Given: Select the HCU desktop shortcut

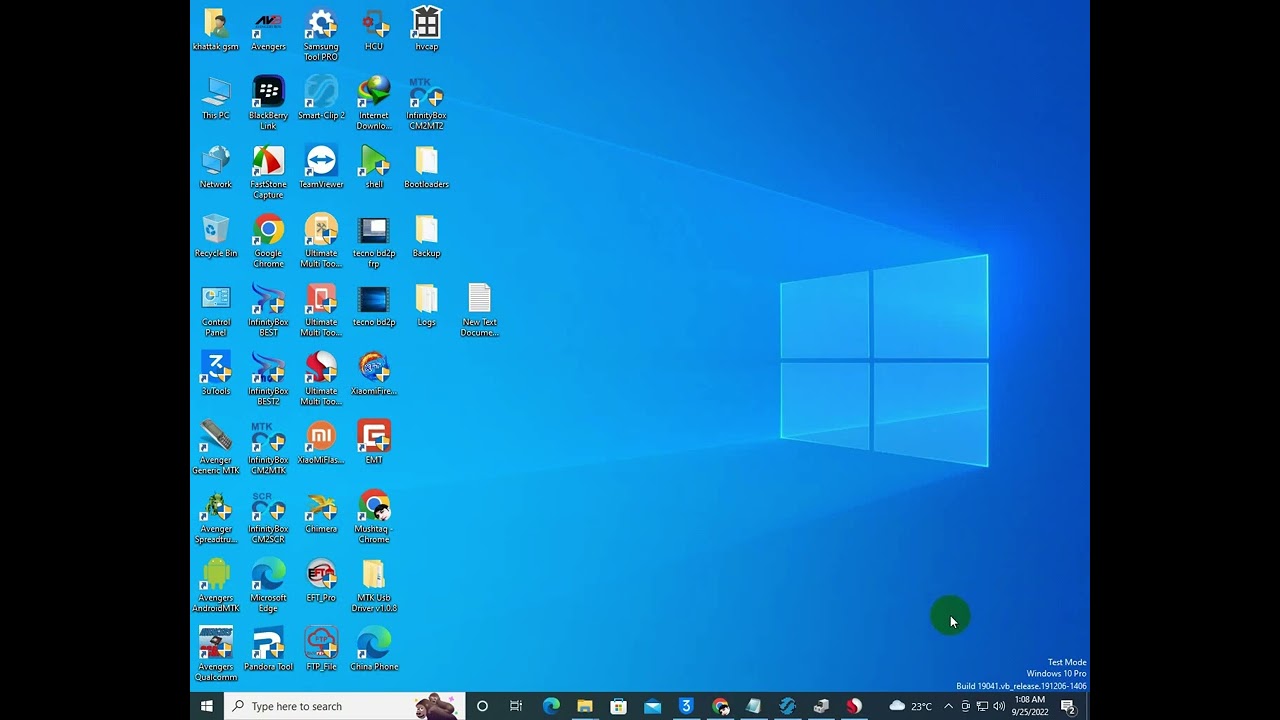Looking at the screenshot, I should coord(374,29).
